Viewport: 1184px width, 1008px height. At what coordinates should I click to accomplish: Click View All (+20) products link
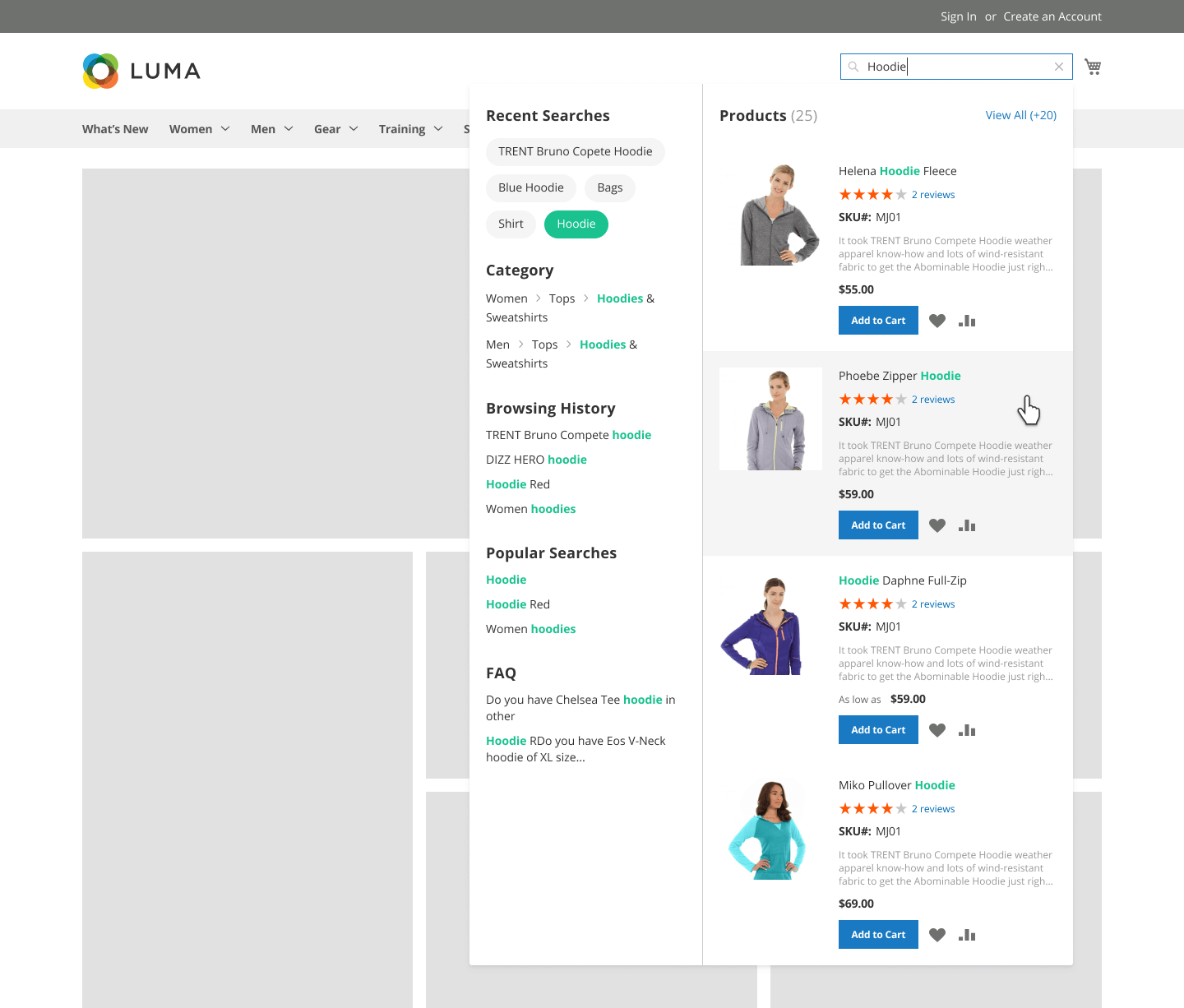coord(1021,115)
